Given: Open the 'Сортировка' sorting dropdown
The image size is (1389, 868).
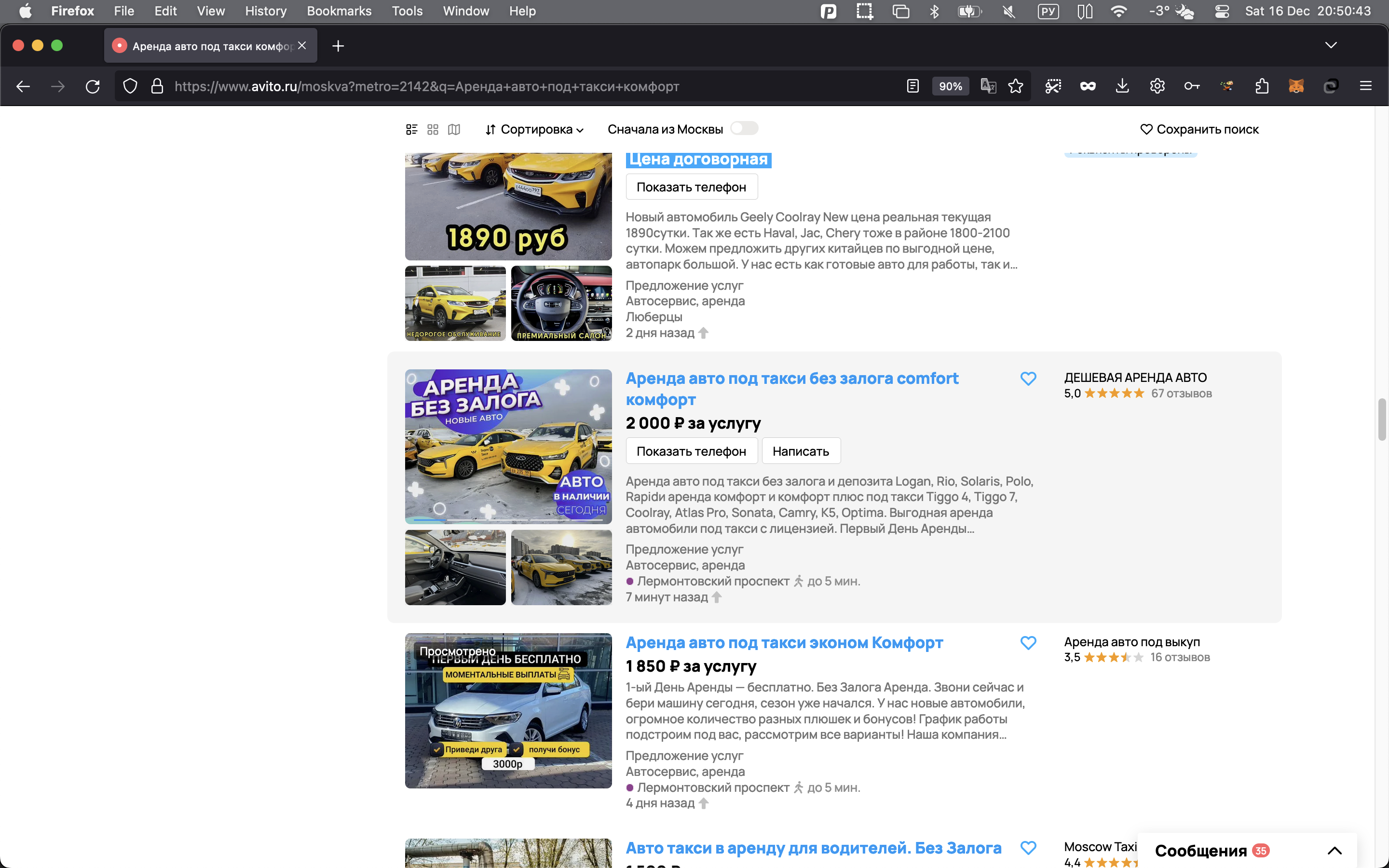Looking at the screenshot, I should pyautogui.click(x=535, y=129).
